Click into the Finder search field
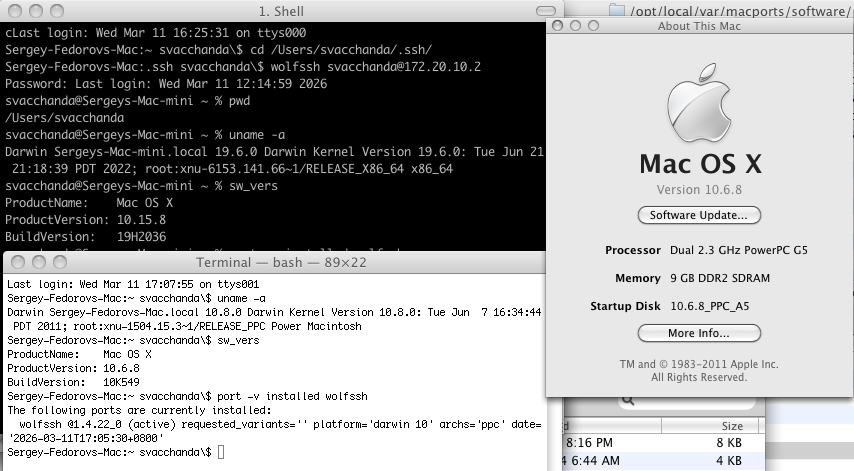The width and height of the screenshot is (854, 471). (x=687, y=402)
